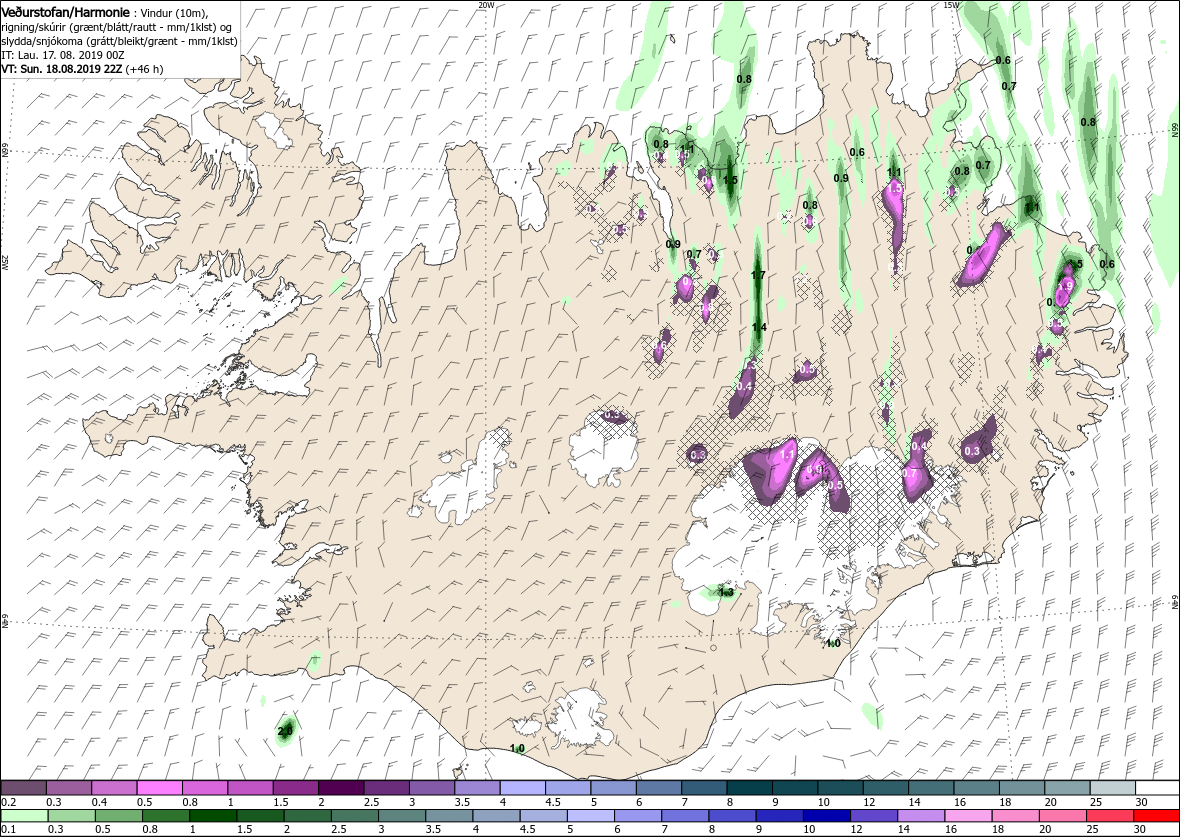
Task: Select the darkest purple swatch starting at 2 in the upper legend
Action: 340,787
